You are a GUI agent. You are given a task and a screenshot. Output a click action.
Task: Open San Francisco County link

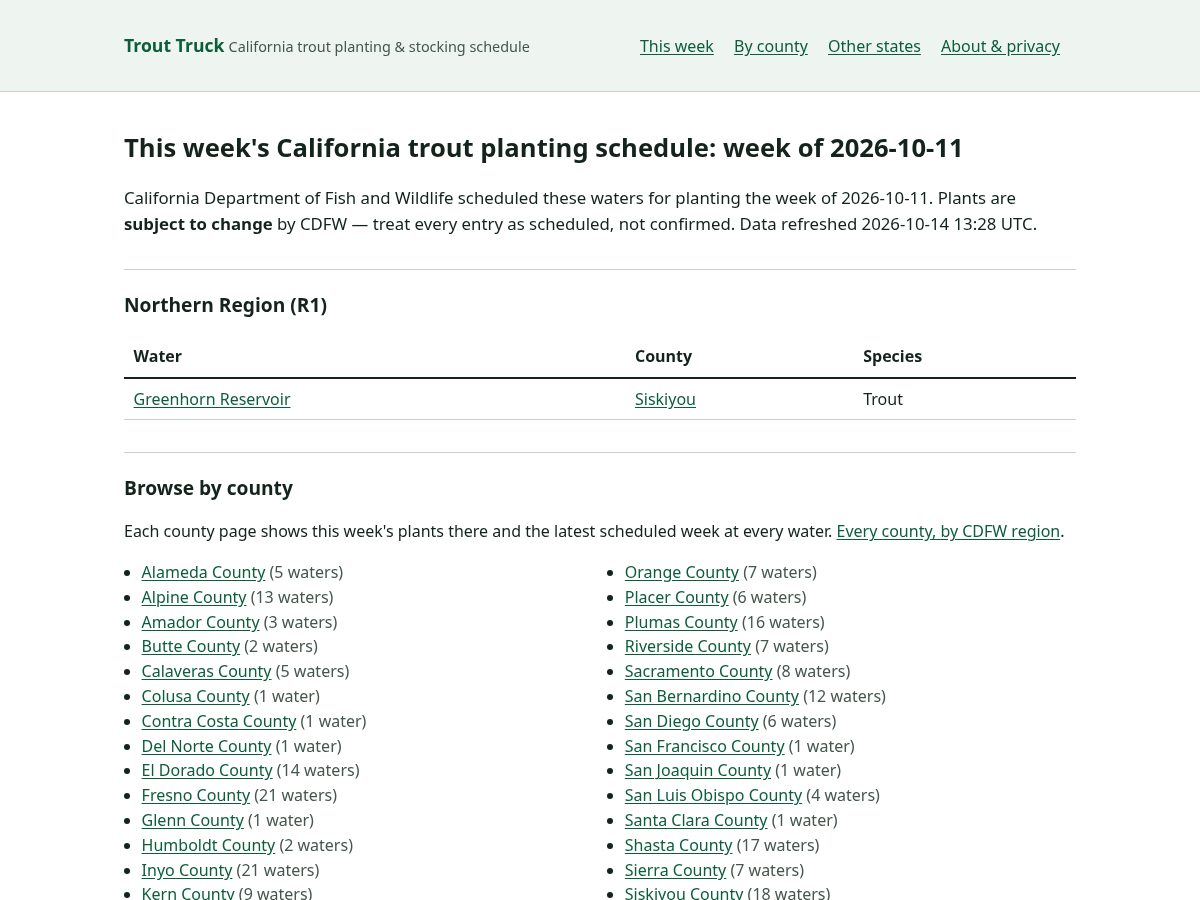[704, 746]
